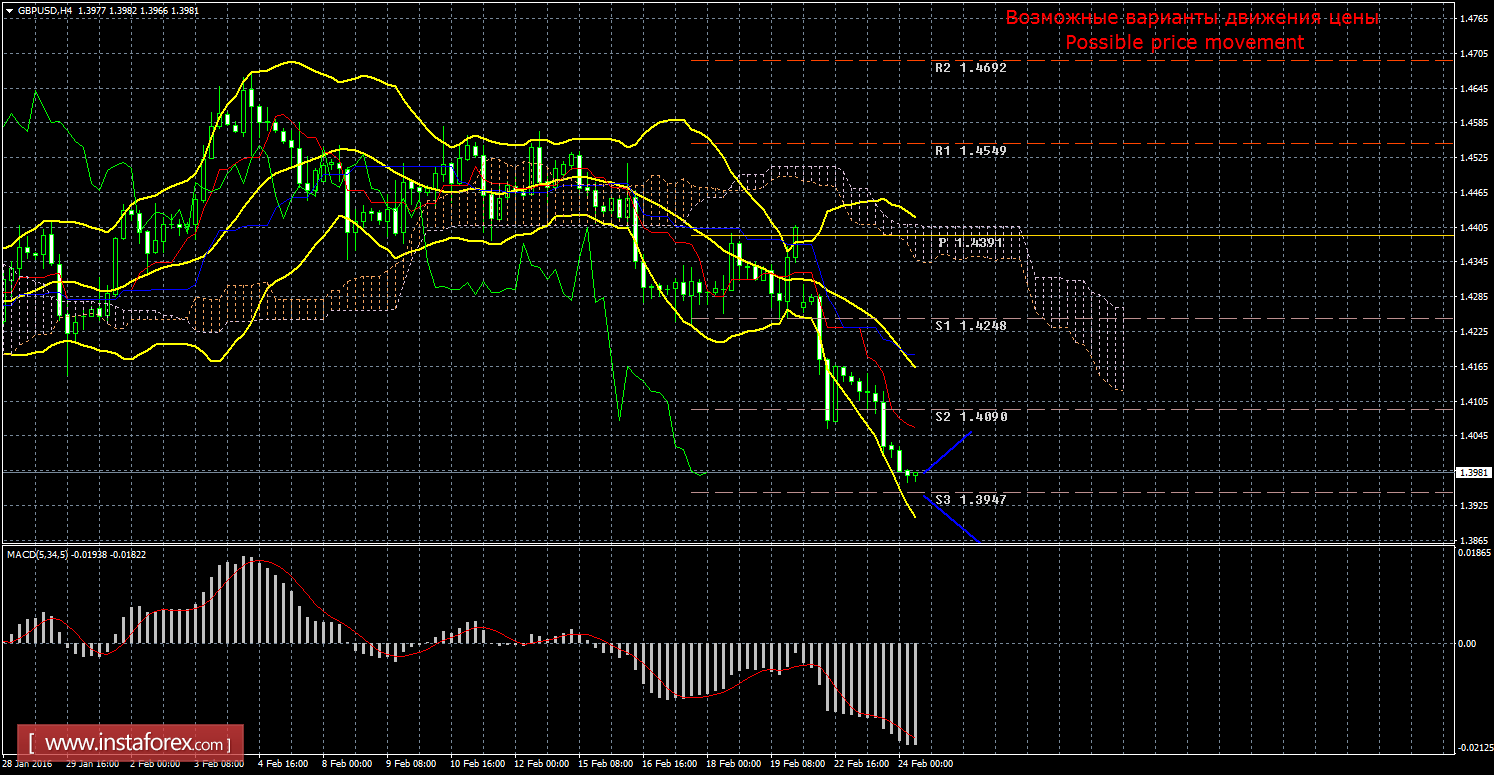Screen dimensions: 1494x775
Task: Click the 1.4765 price axis value
Action: click(1471, 19)
